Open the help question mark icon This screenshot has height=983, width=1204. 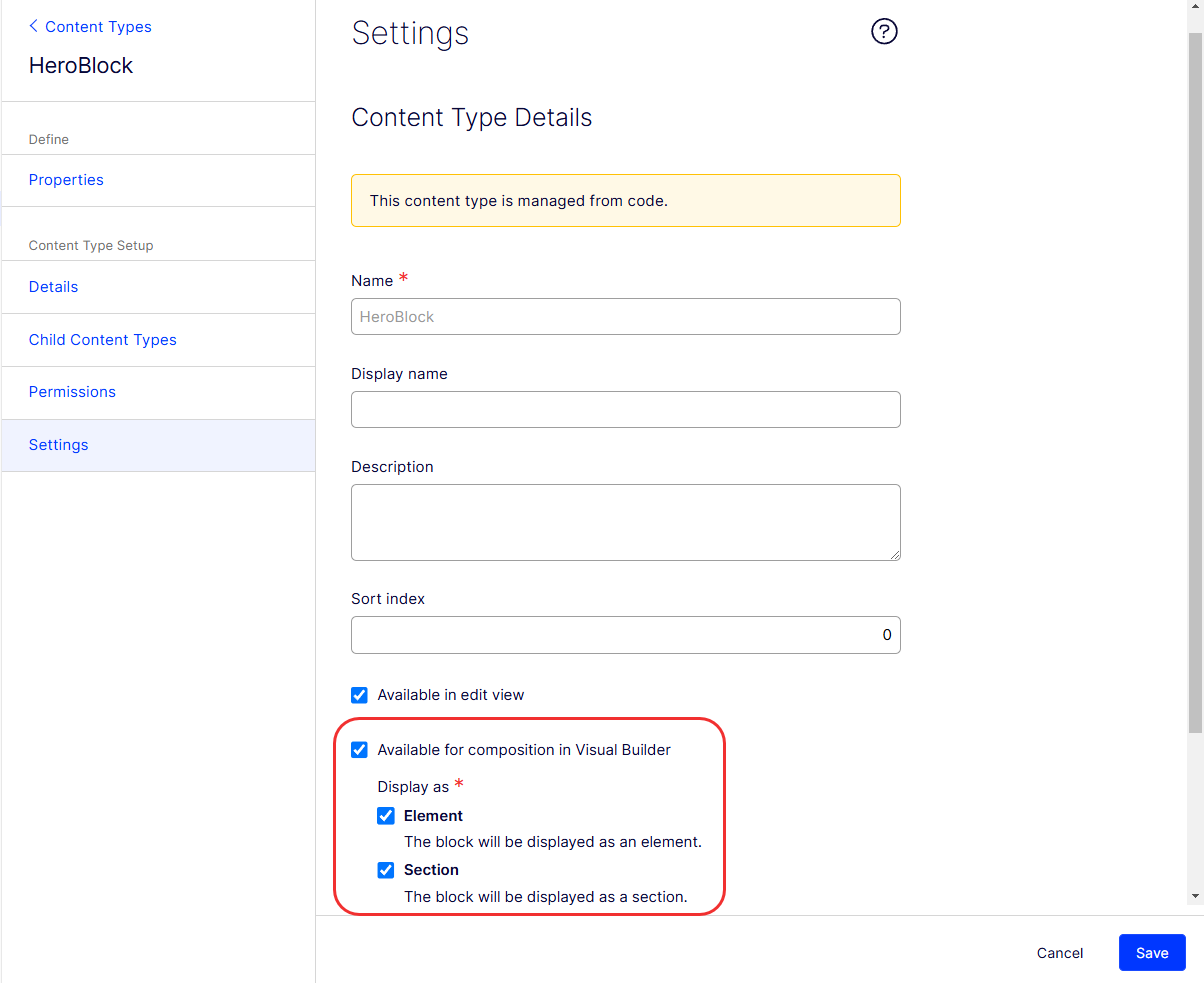pos(884,32)
